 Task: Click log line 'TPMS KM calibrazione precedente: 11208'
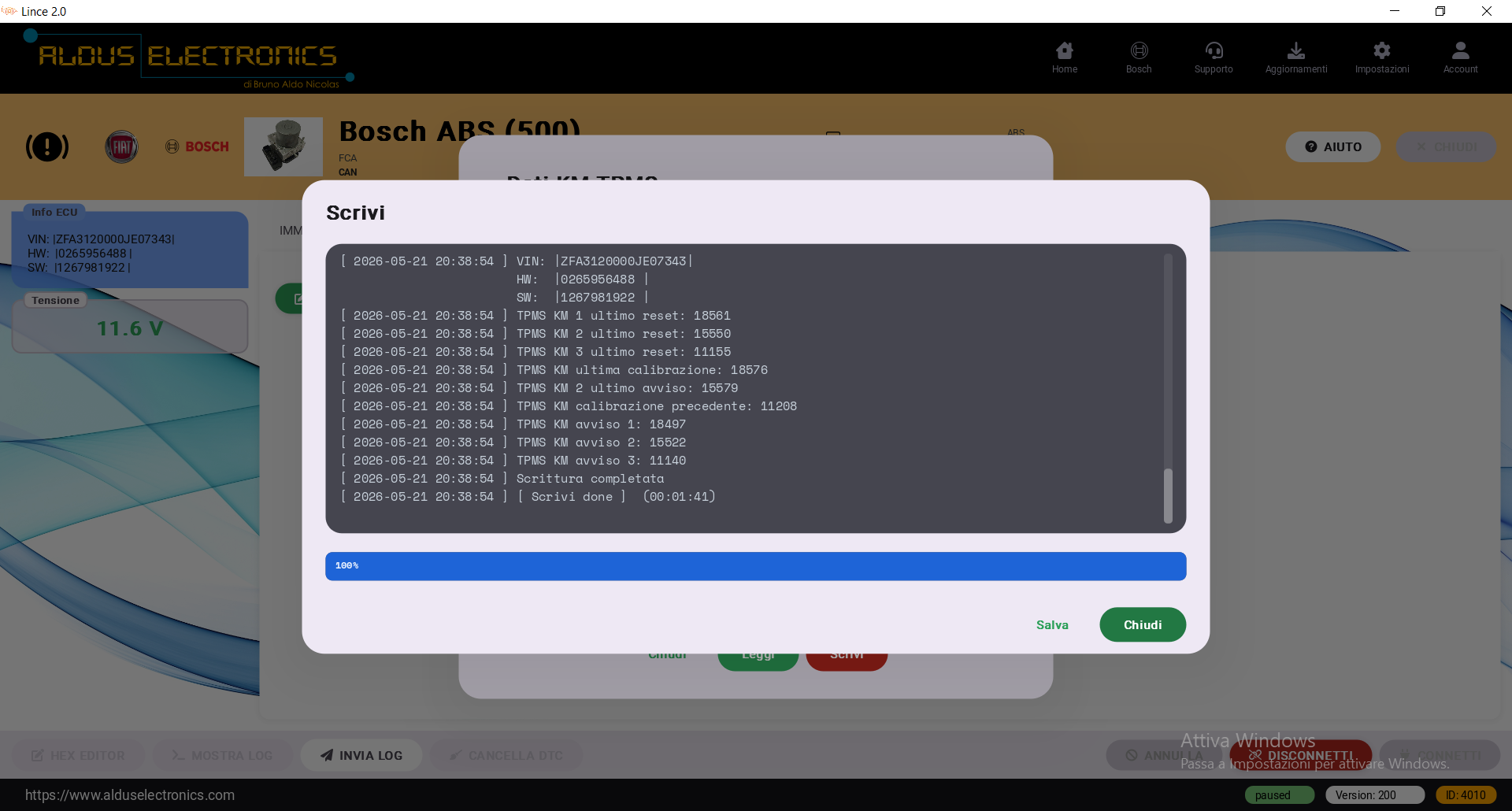[569, 406]
